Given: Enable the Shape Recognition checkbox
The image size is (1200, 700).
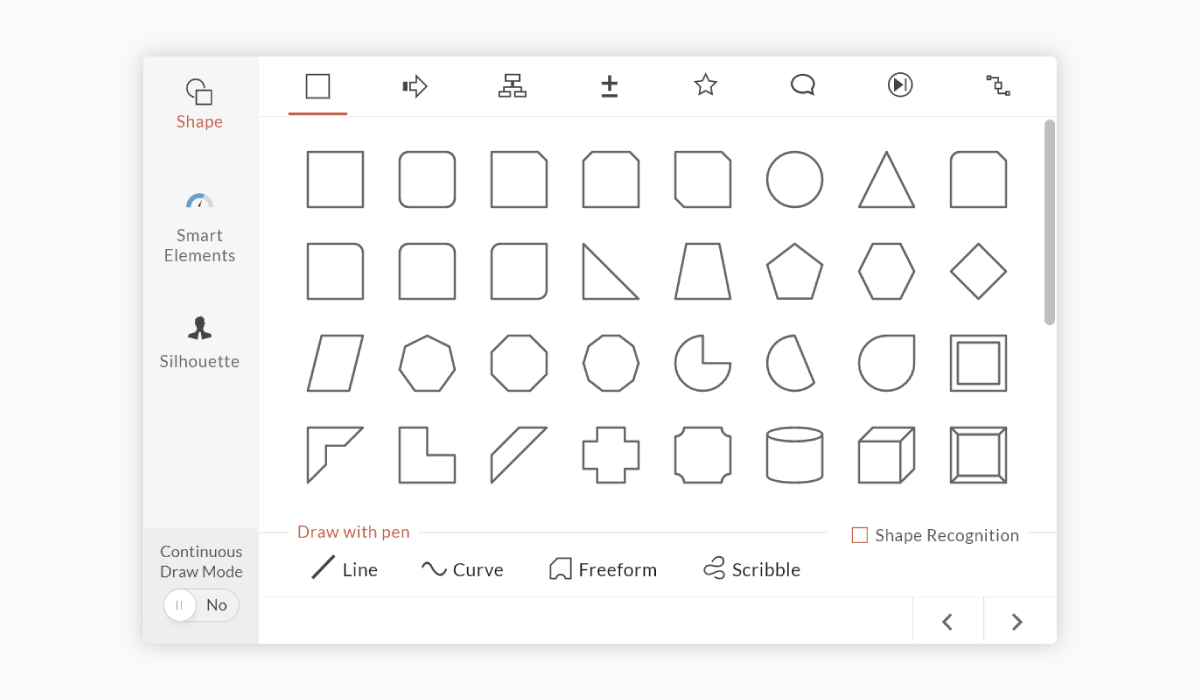Looking at the screenshot, I should [859, 535].
